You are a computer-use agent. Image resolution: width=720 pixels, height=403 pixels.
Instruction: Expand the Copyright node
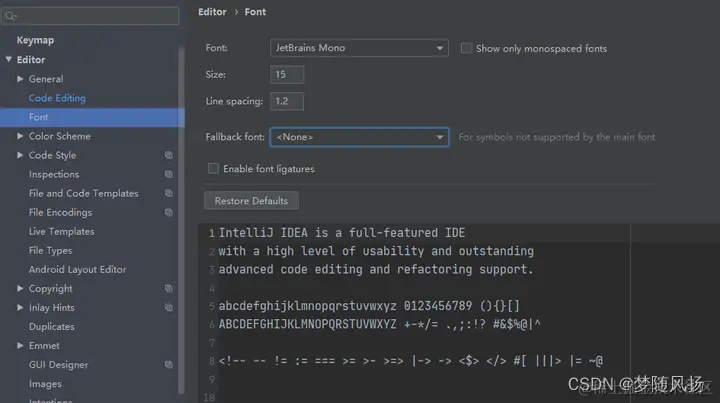[x=20, y=288]
